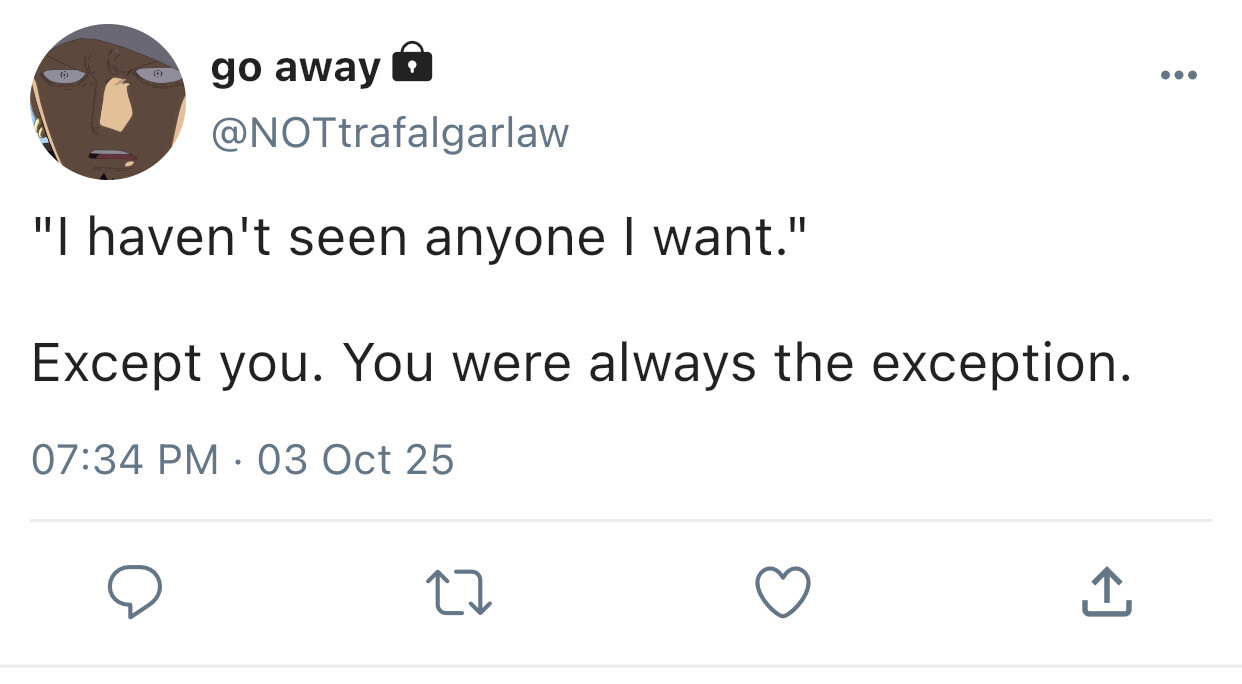Click the 07:34 PM timestamp
This screenshot has width=1242, height=684.
pos(125,459)
